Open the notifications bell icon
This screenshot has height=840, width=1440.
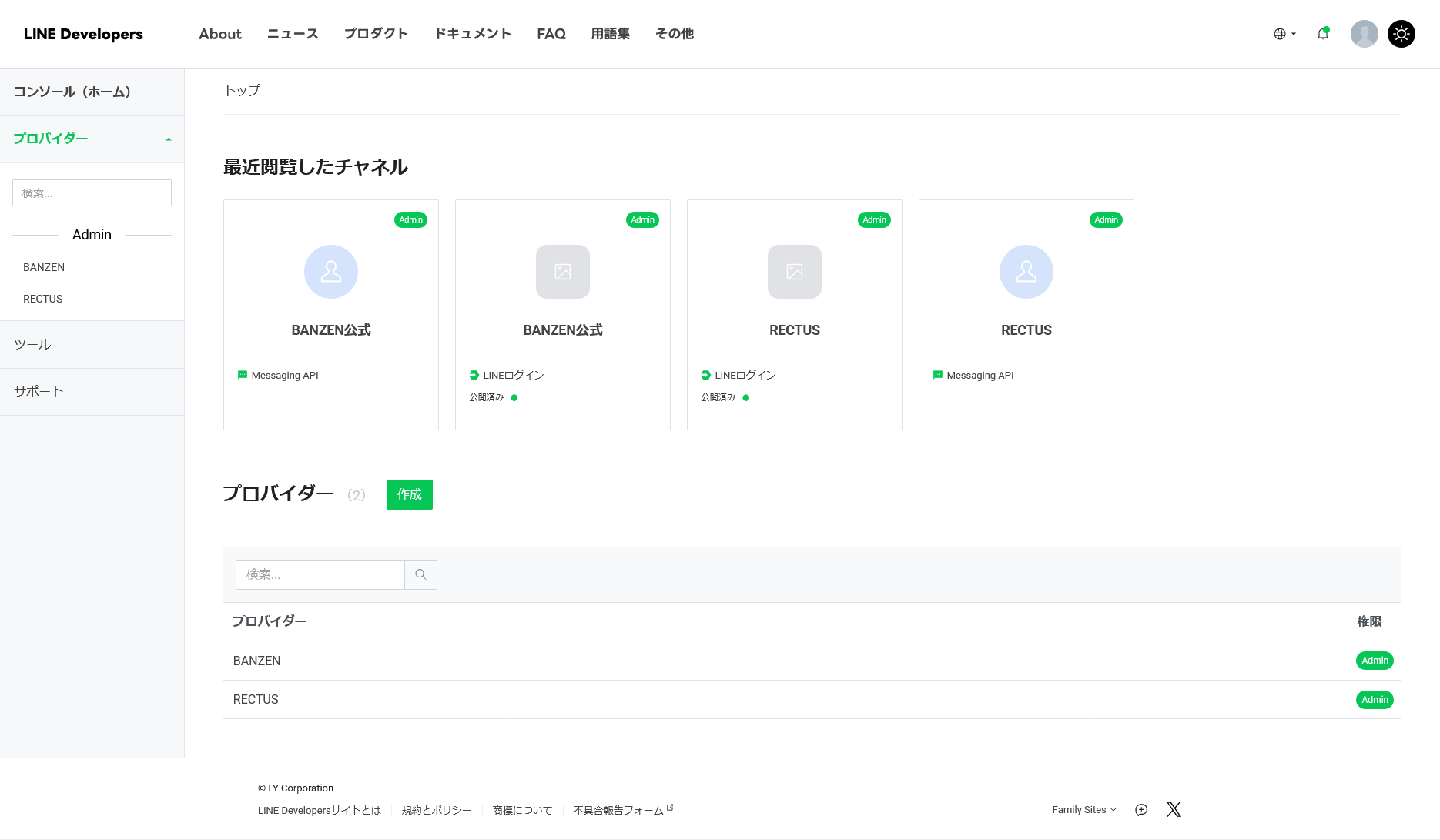click(x=1323, y=33)
